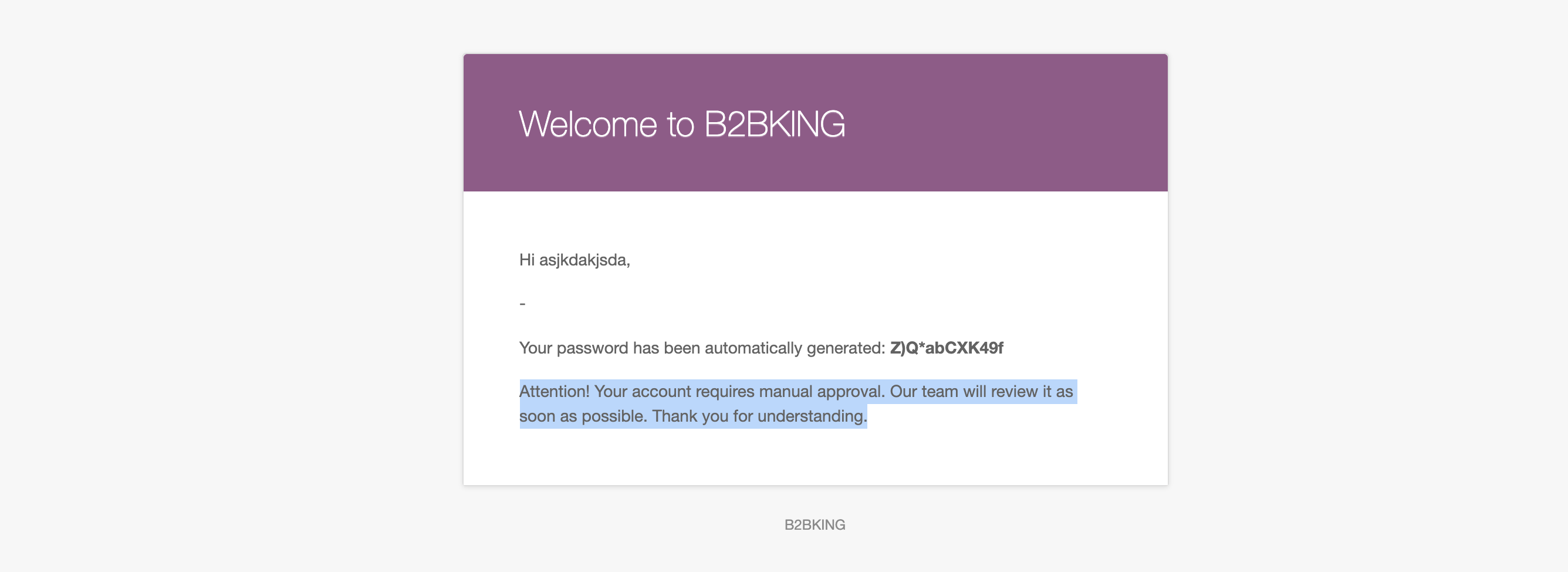
Task: Click the word 'Our' in the highlighted notice
Action: click(903, 391)
